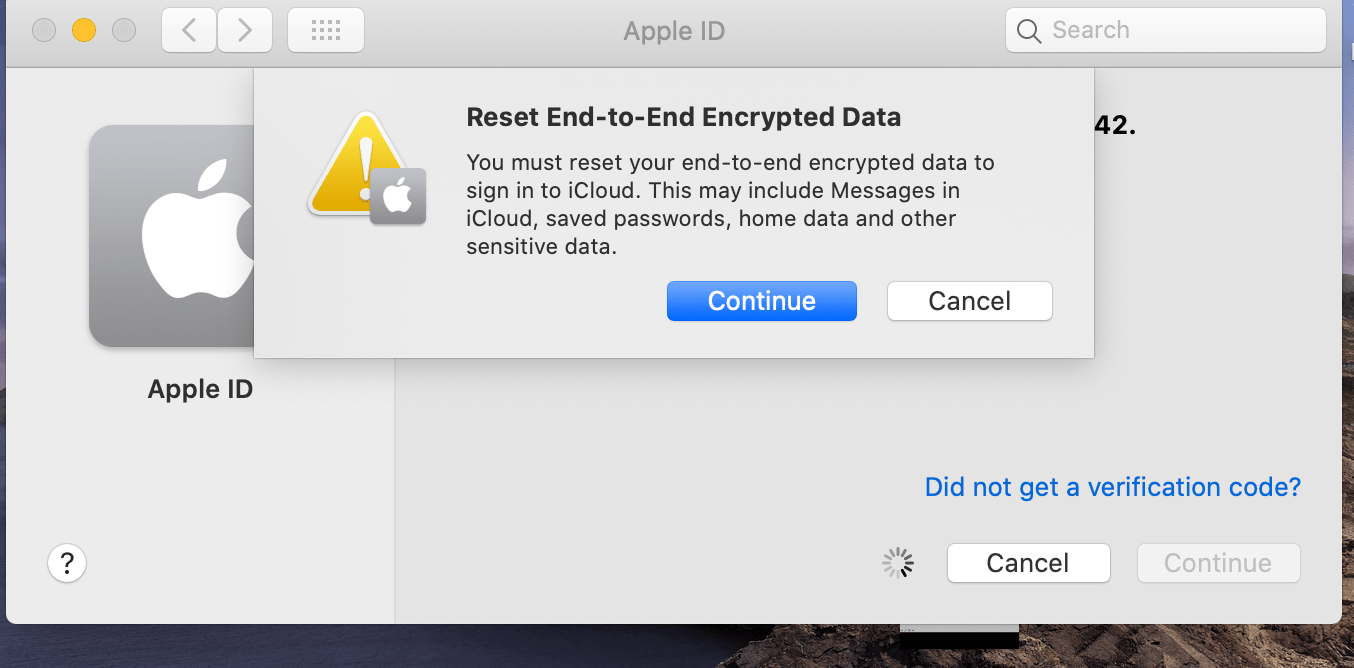Click the greyed-out Continue button
Screen dimensions: 1354x668
(x=1218, y=563)
